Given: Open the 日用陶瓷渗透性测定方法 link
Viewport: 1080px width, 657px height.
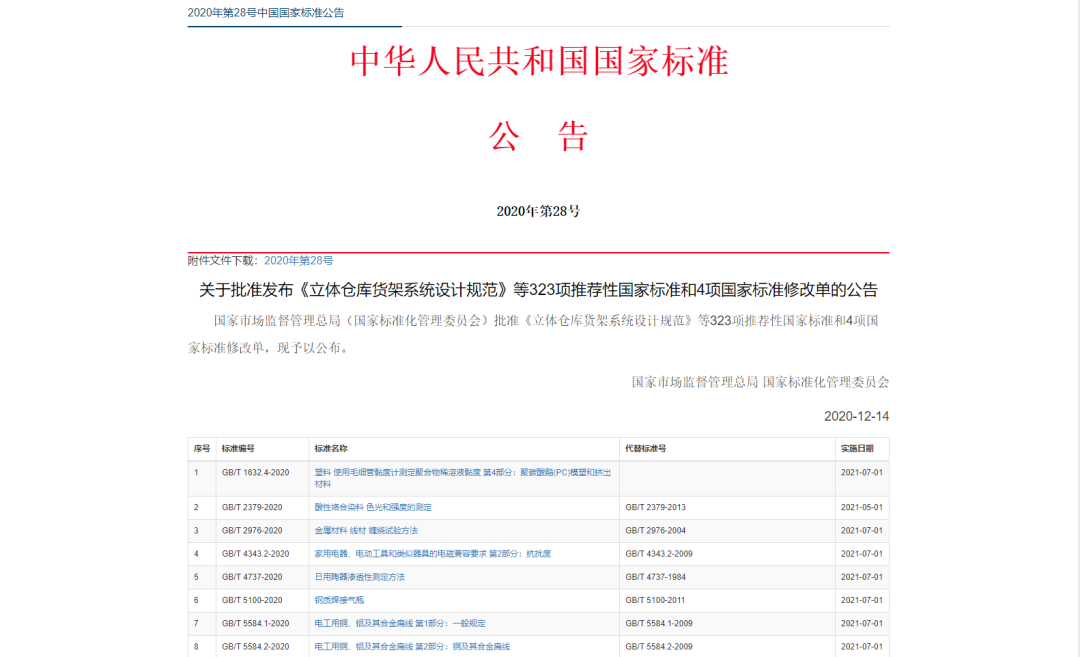Looking at the screenshot, I should (x=359, y=577).
